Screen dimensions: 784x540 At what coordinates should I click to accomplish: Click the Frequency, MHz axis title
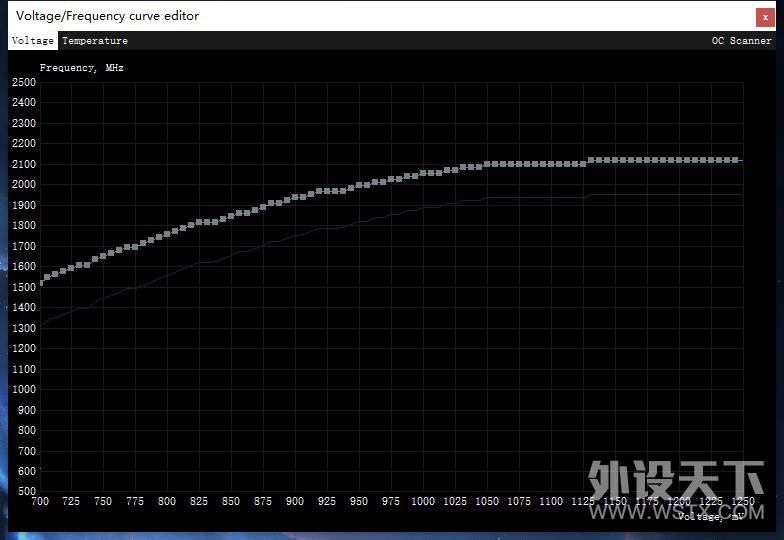[82, 68]
